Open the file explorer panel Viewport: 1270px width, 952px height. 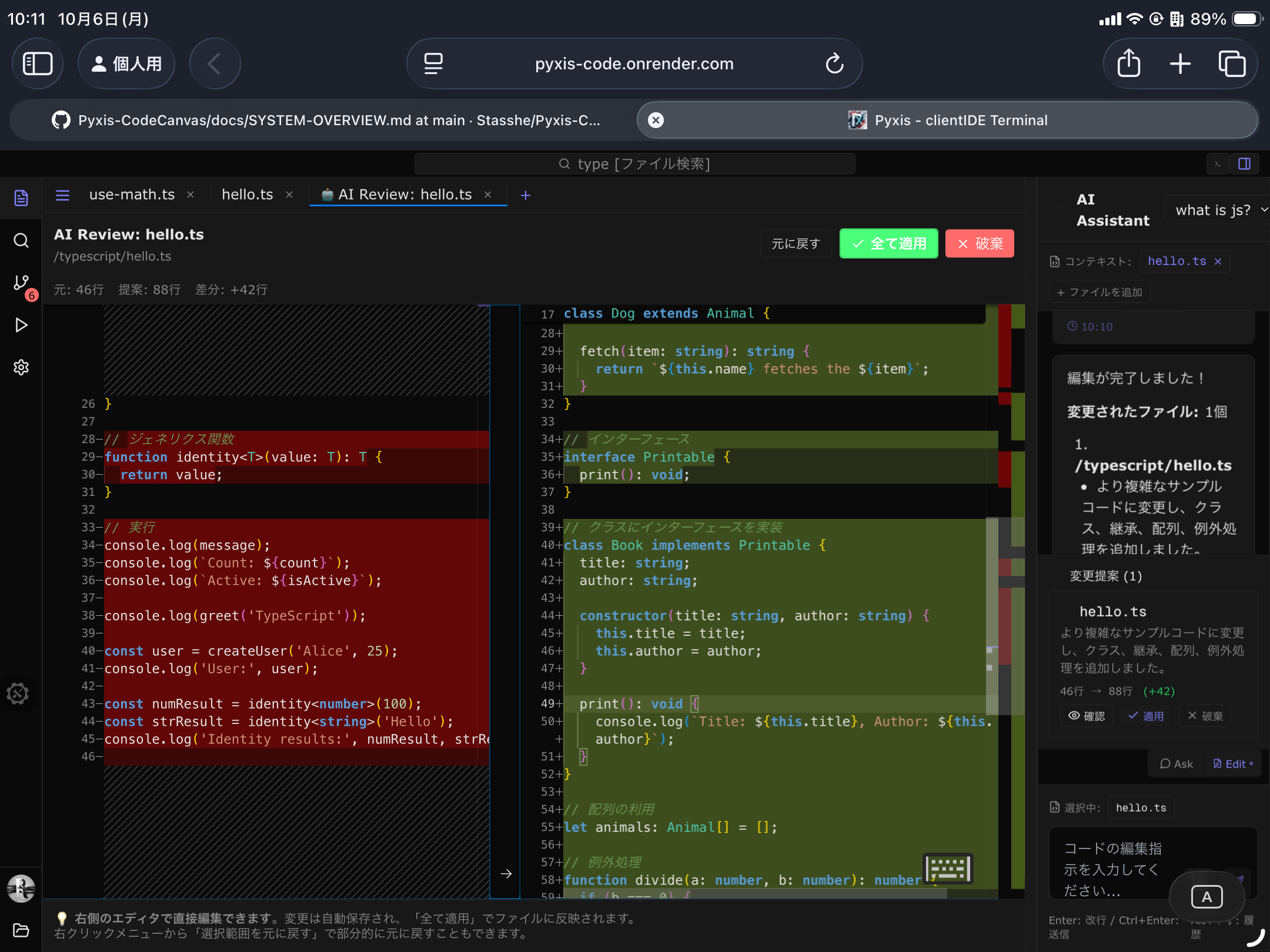(x=21, y=198)
